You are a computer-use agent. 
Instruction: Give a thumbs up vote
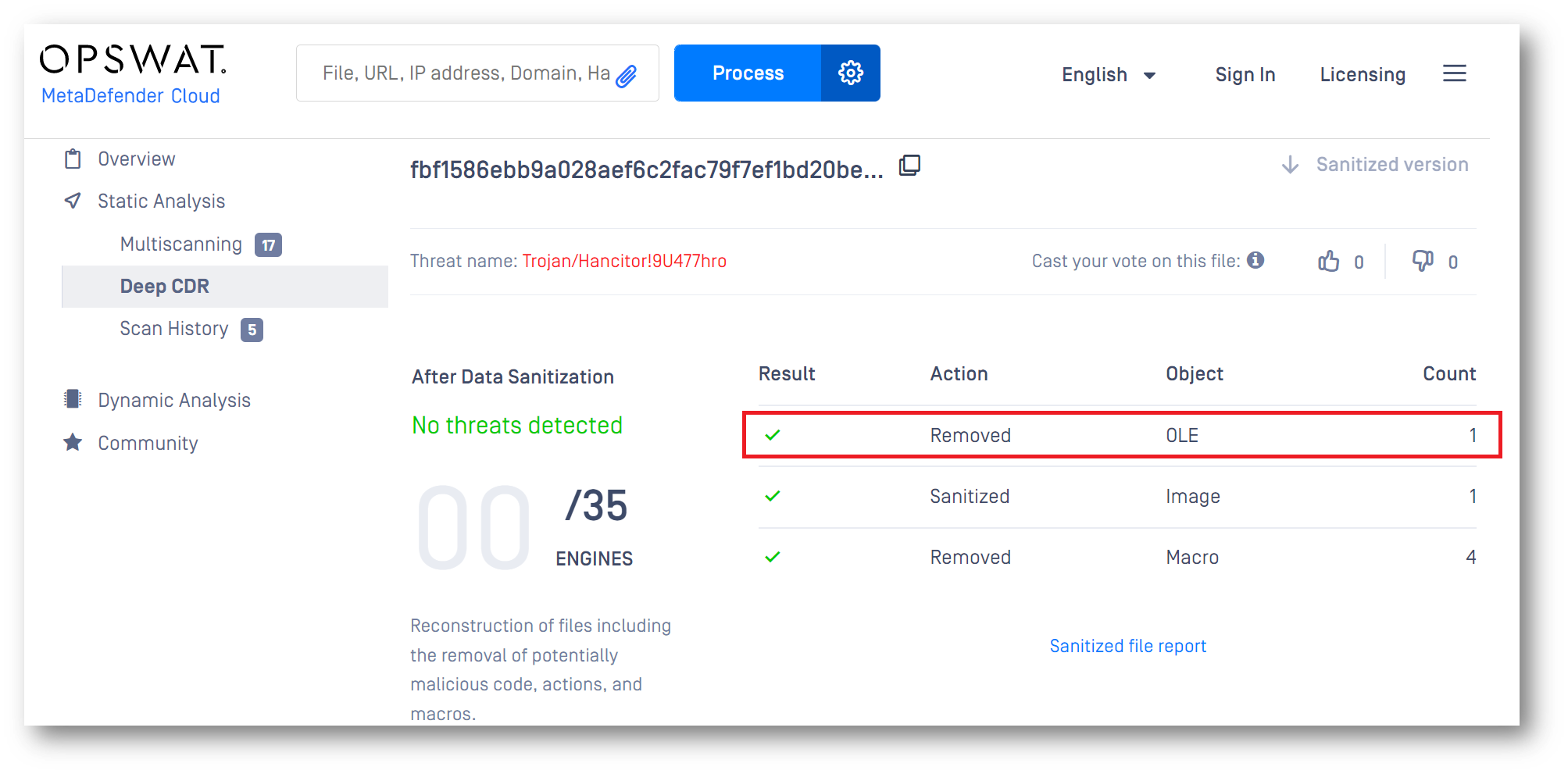tap(1328, 261)
